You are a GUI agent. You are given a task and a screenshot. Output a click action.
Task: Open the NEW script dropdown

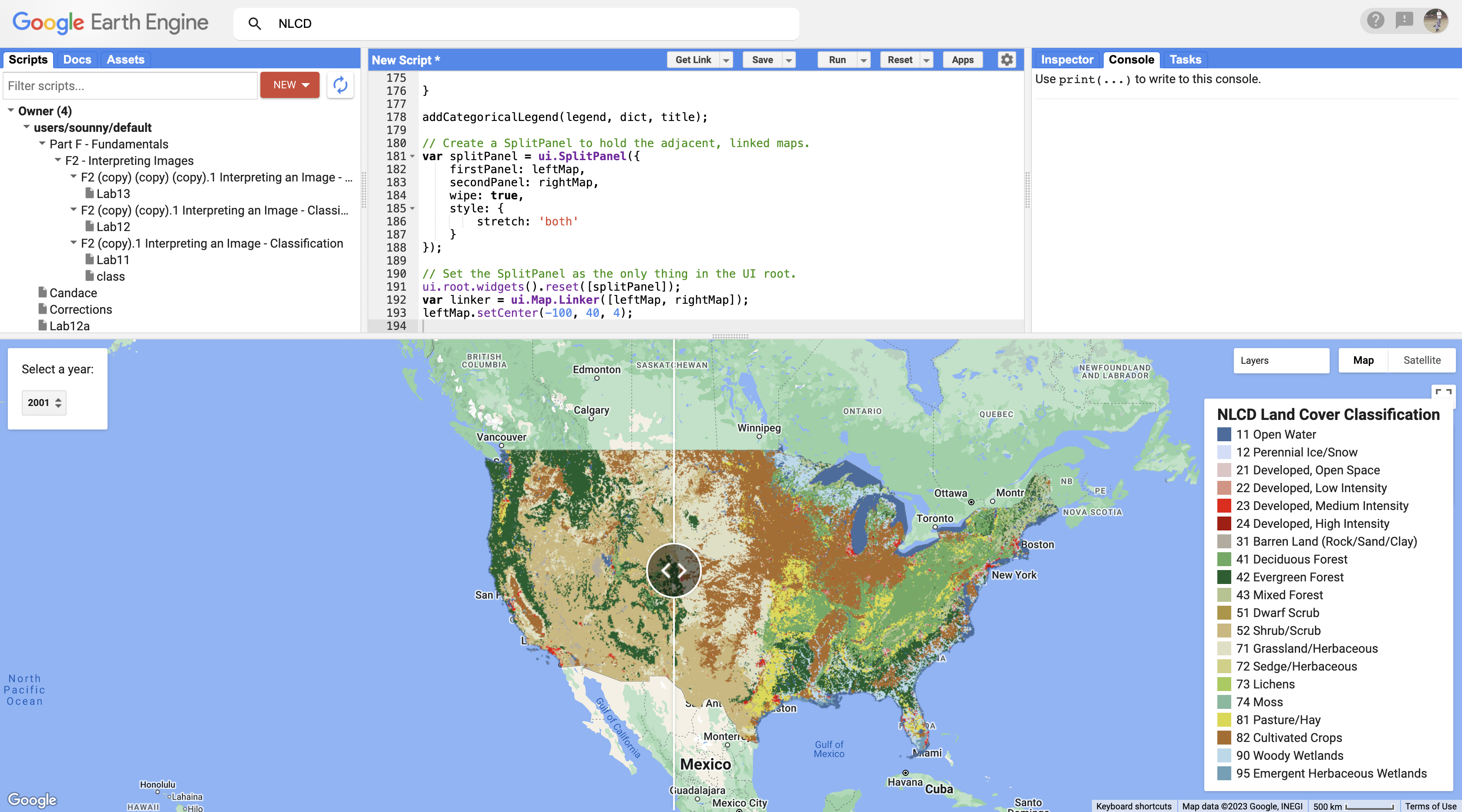click(x=305, y=84)
